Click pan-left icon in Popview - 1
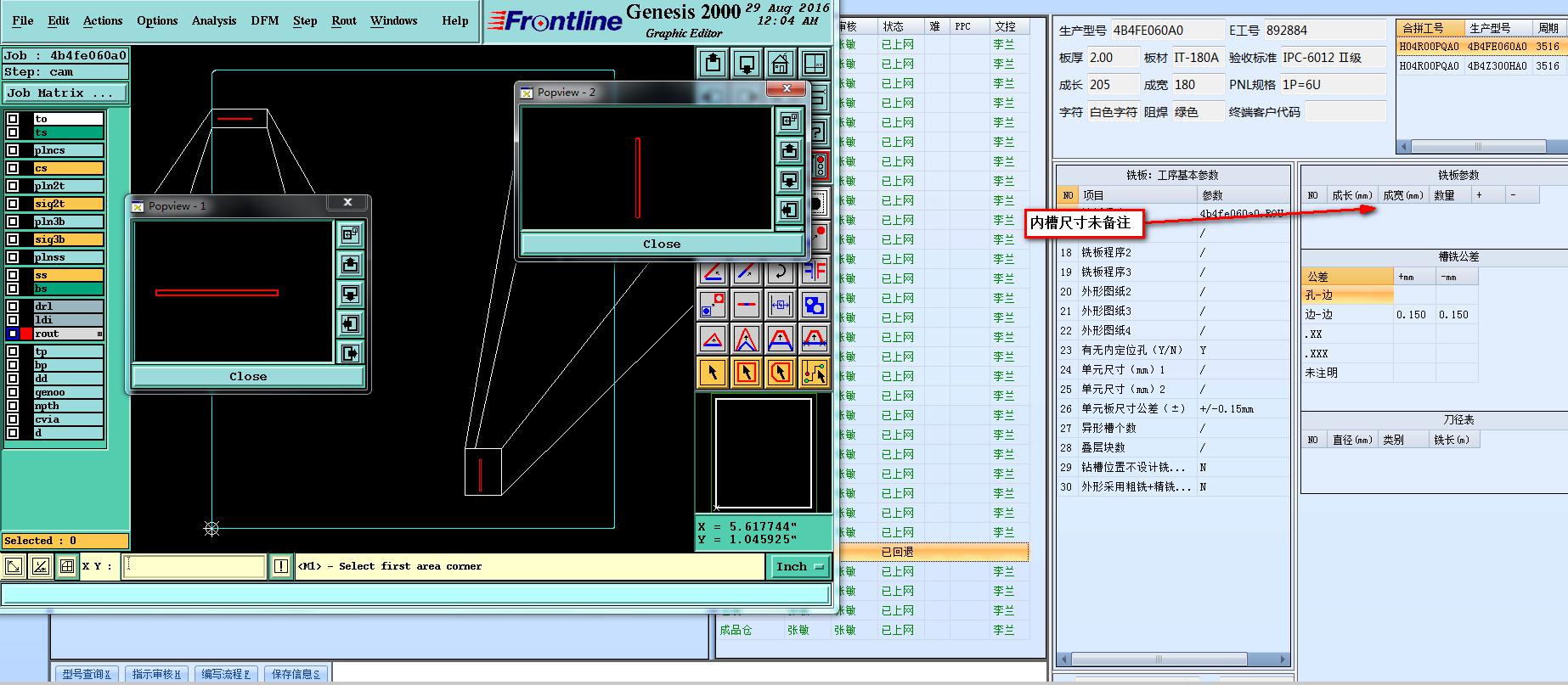1568x685 pixels. coord(350,323)
